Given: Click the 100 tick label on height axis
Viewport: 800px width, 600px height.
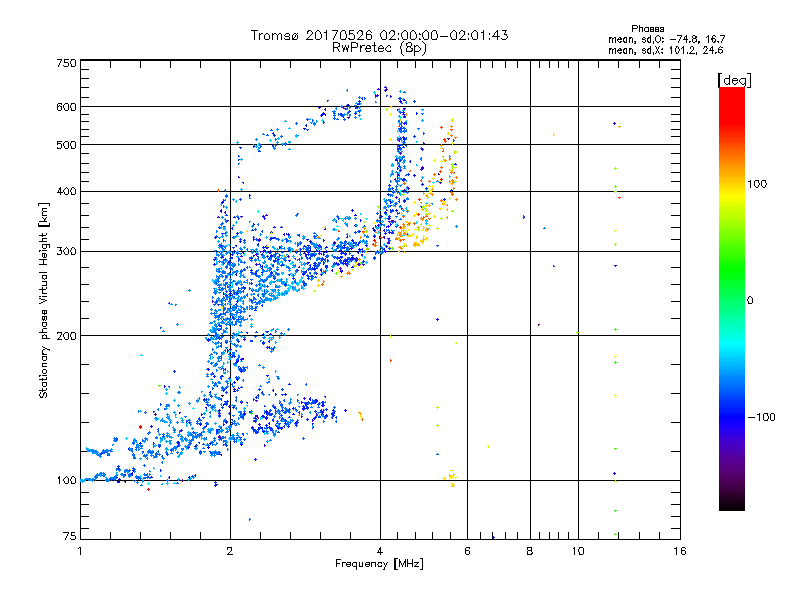Looking at the screenshot, I should pyautogui.click(x=66, y=480).
